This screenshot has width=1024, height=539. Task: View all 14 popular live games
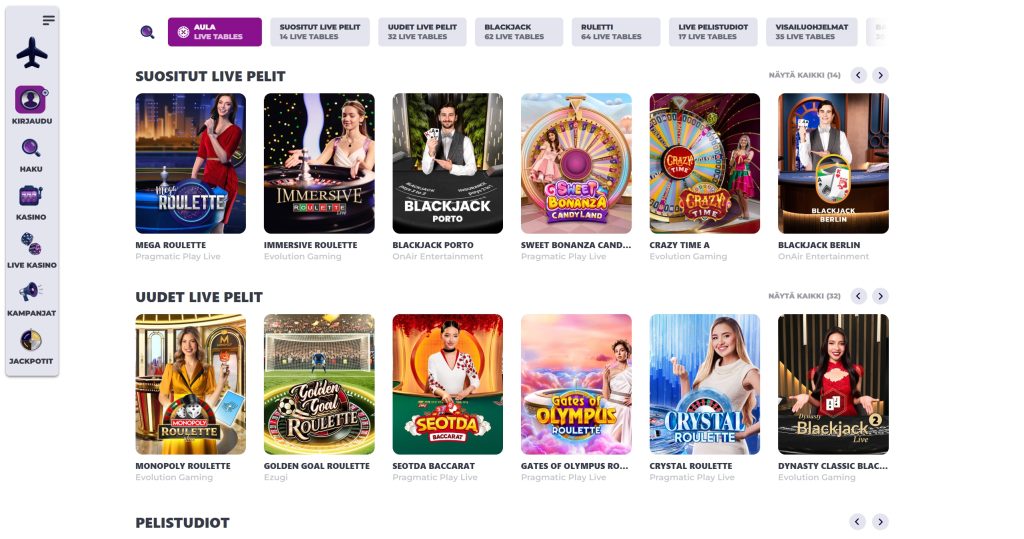[805, 75]
